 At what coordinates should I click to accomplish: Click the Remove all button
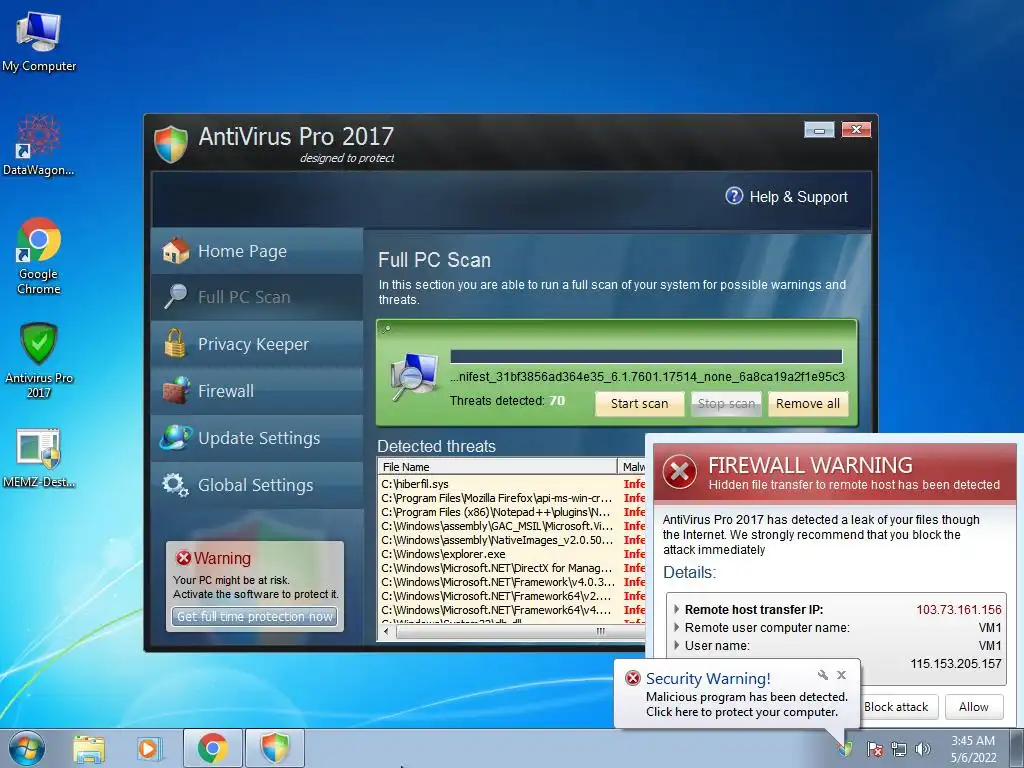pyautogui.click(x=808, y=404)
